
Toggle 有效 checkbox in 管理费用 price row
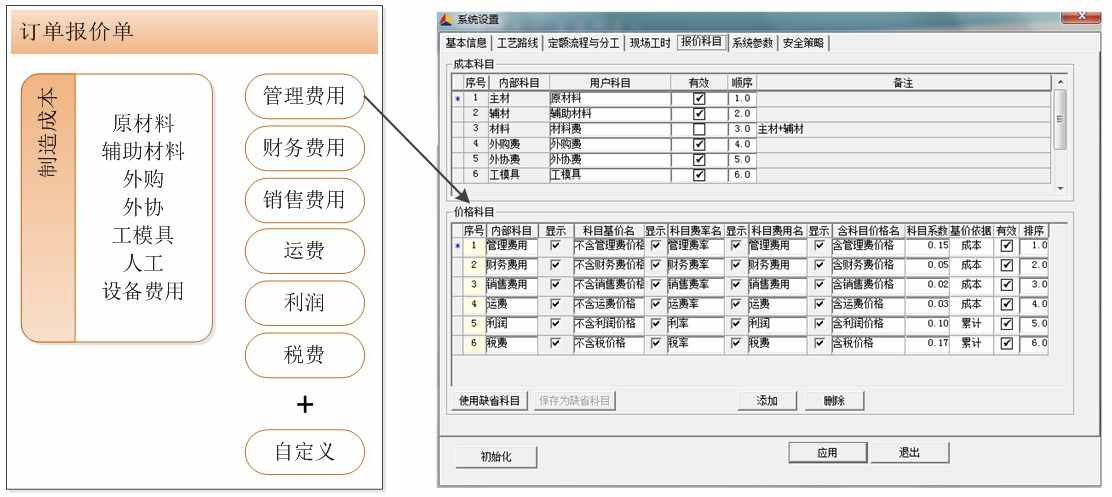click(x=1006, y=246)
